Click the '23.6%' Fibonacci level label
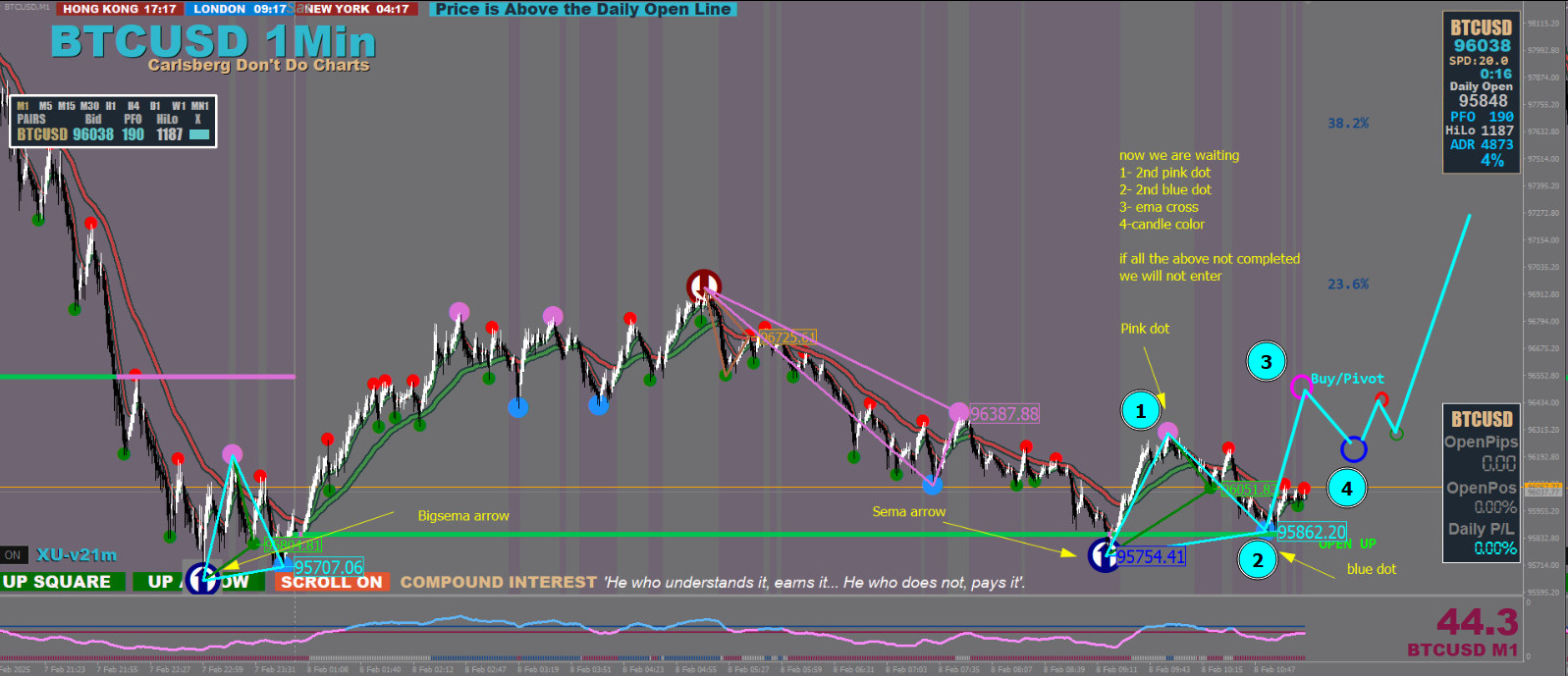 point(1348,285)
